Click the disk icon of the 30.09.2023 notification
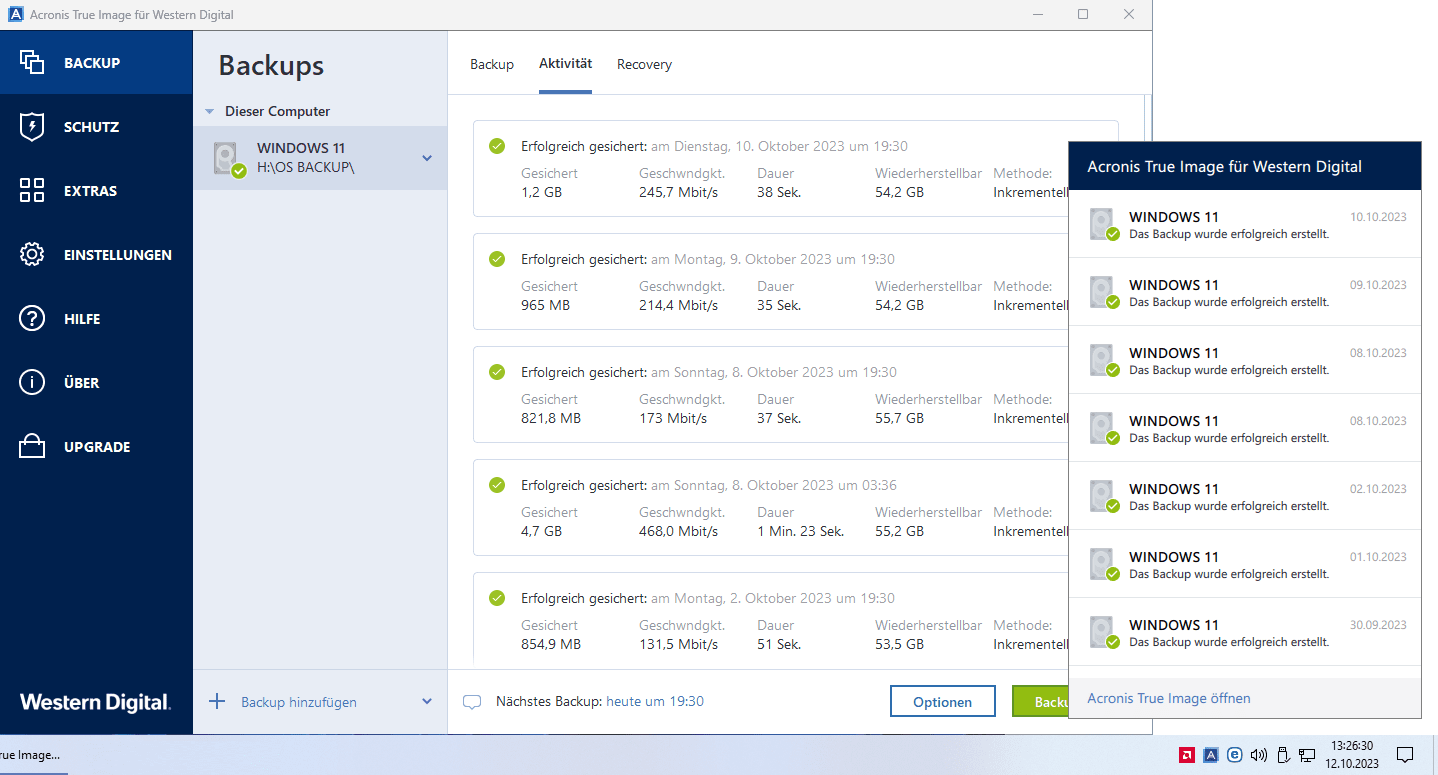 (1103, 632)
